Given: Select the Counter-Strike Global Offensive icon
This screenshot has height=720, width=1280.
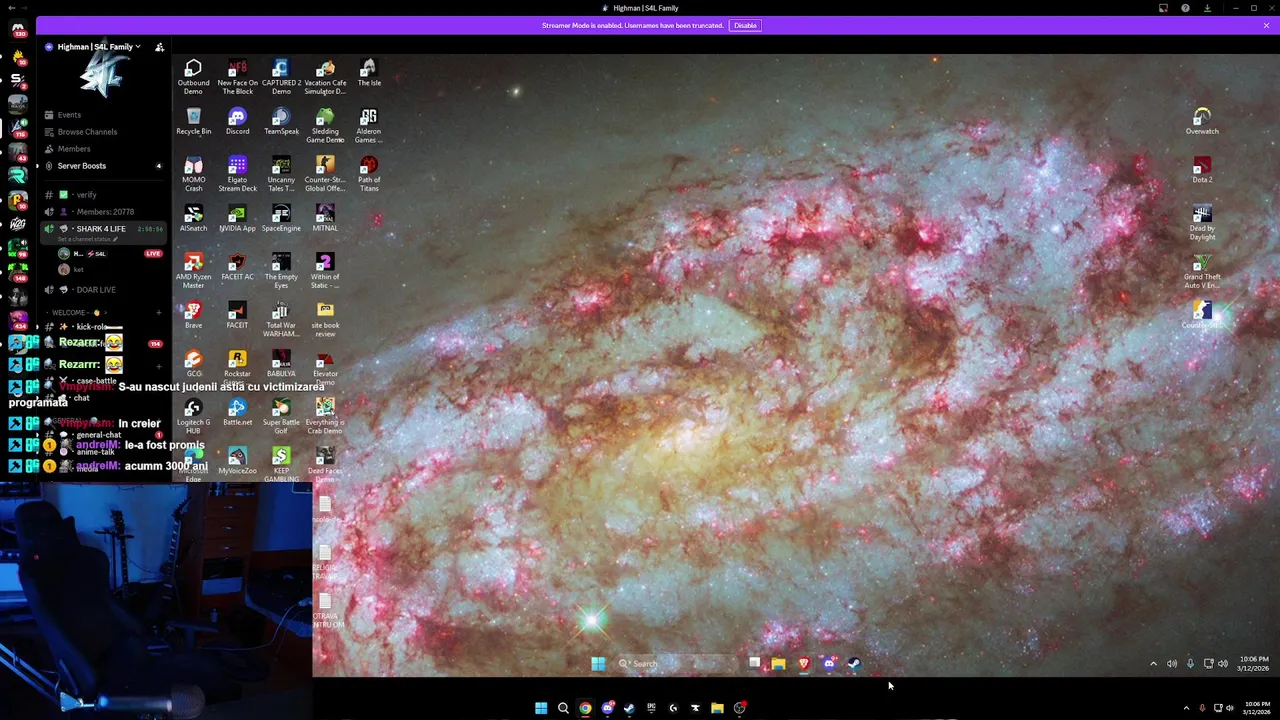Looking at the screenshot, I should point(325,174).
